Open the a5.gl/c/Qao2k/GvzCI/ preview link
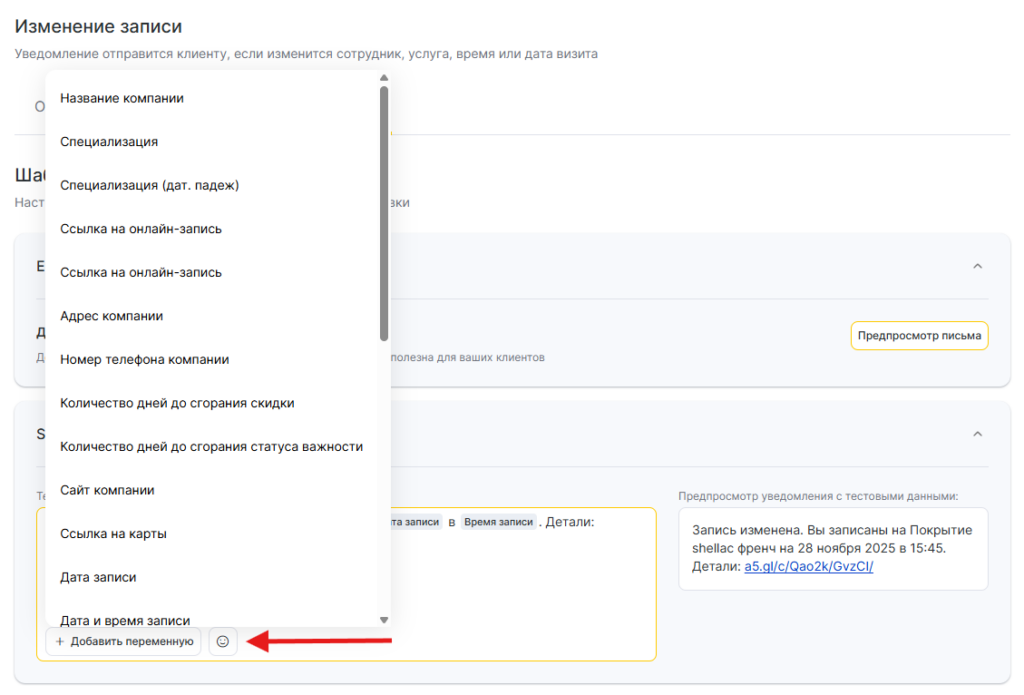 tap(809, 567)
